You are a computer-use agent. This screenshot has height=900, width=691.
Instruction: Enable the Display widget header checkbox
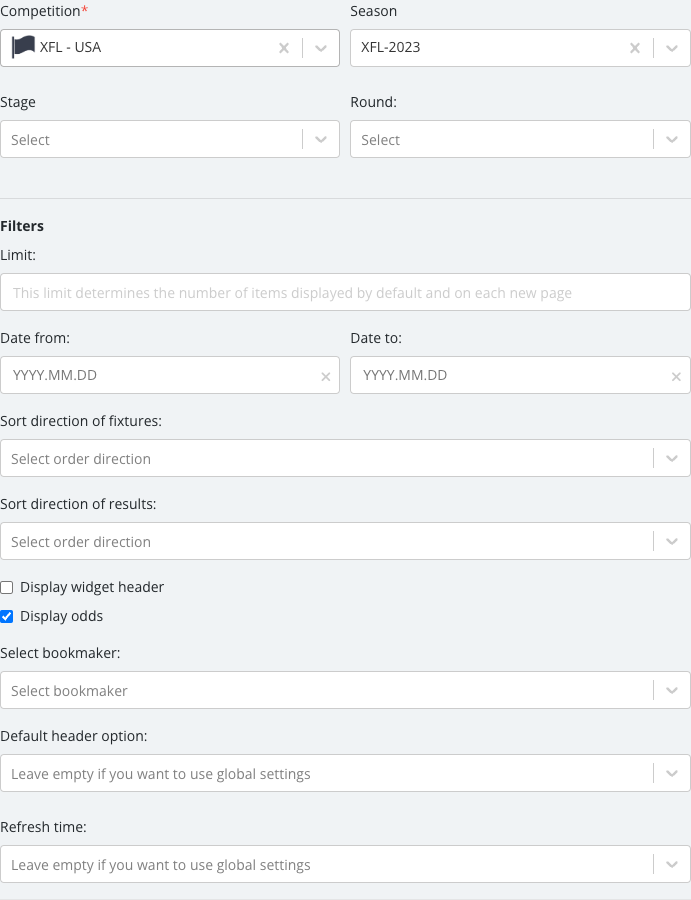(x=7, y=587)
